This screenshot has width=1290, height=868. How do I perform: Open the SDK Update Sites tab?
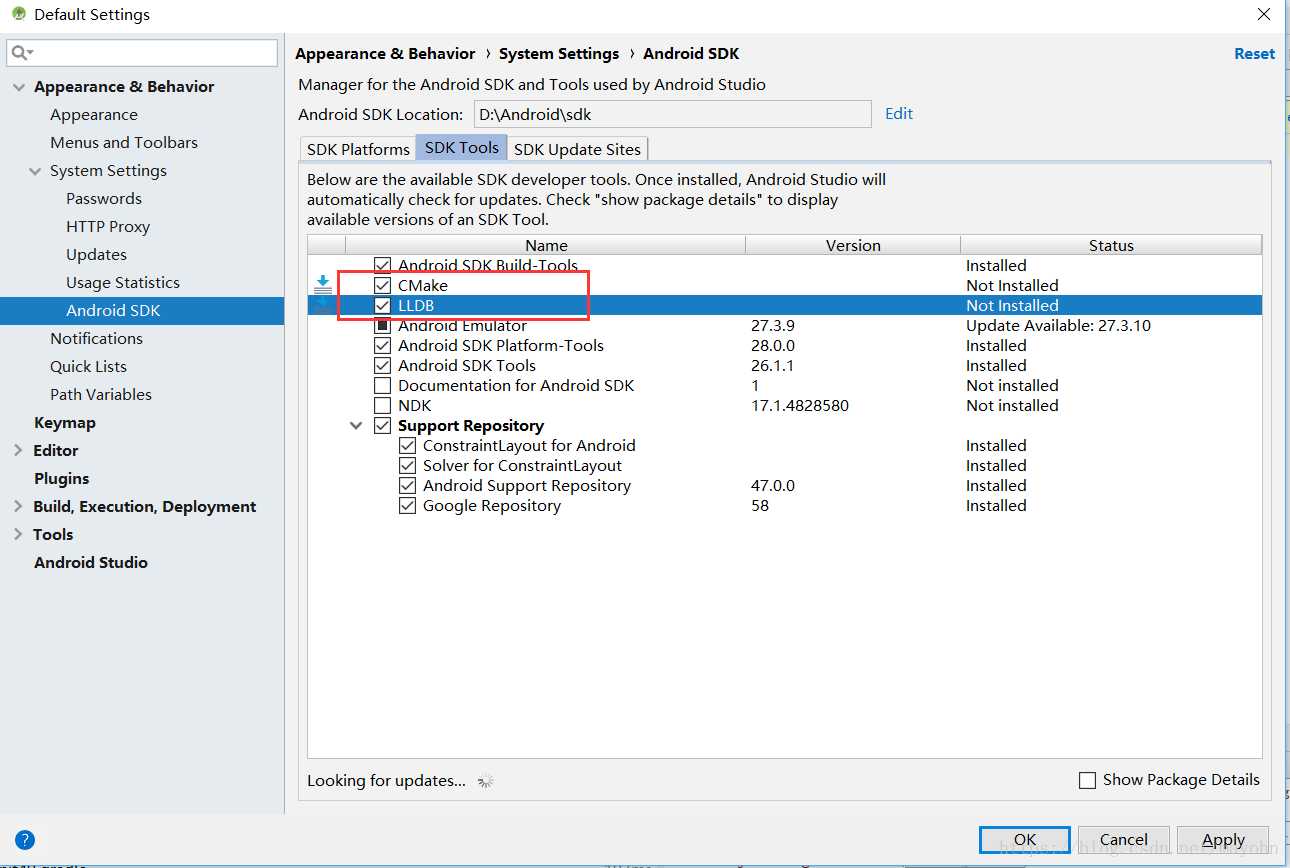[x=577, y=149]
